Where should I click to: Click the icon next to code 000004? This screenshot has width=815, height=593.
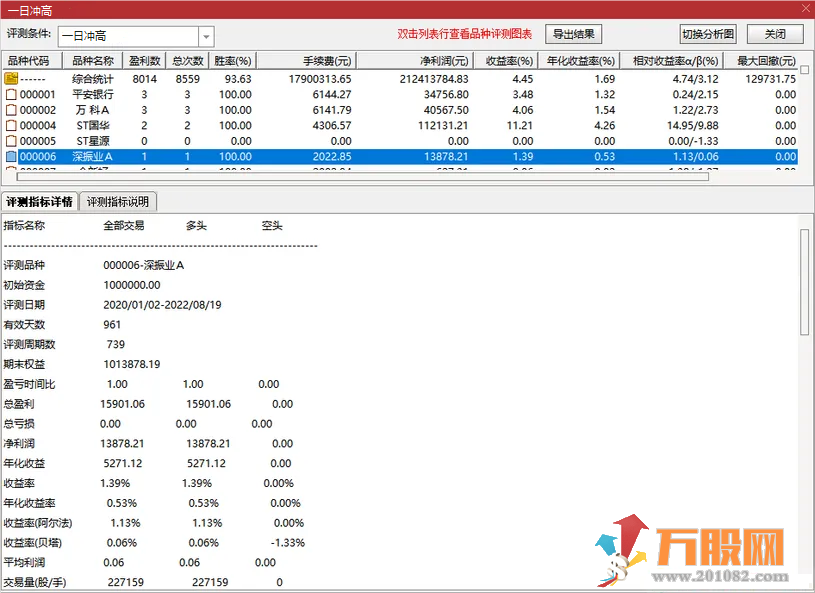click(12, 126)
